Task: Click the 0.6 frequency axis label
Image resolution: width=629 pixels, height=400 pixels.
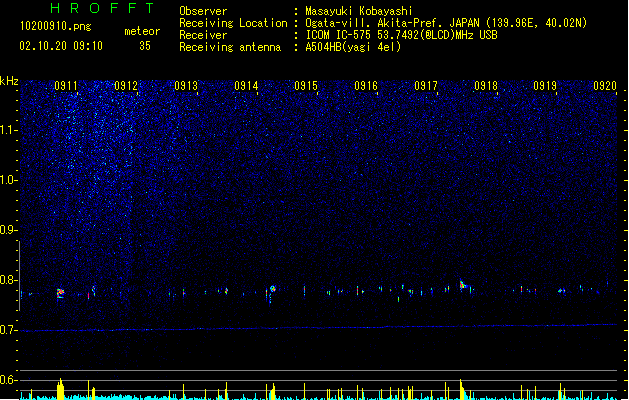Action: click(x=8, y=380)
